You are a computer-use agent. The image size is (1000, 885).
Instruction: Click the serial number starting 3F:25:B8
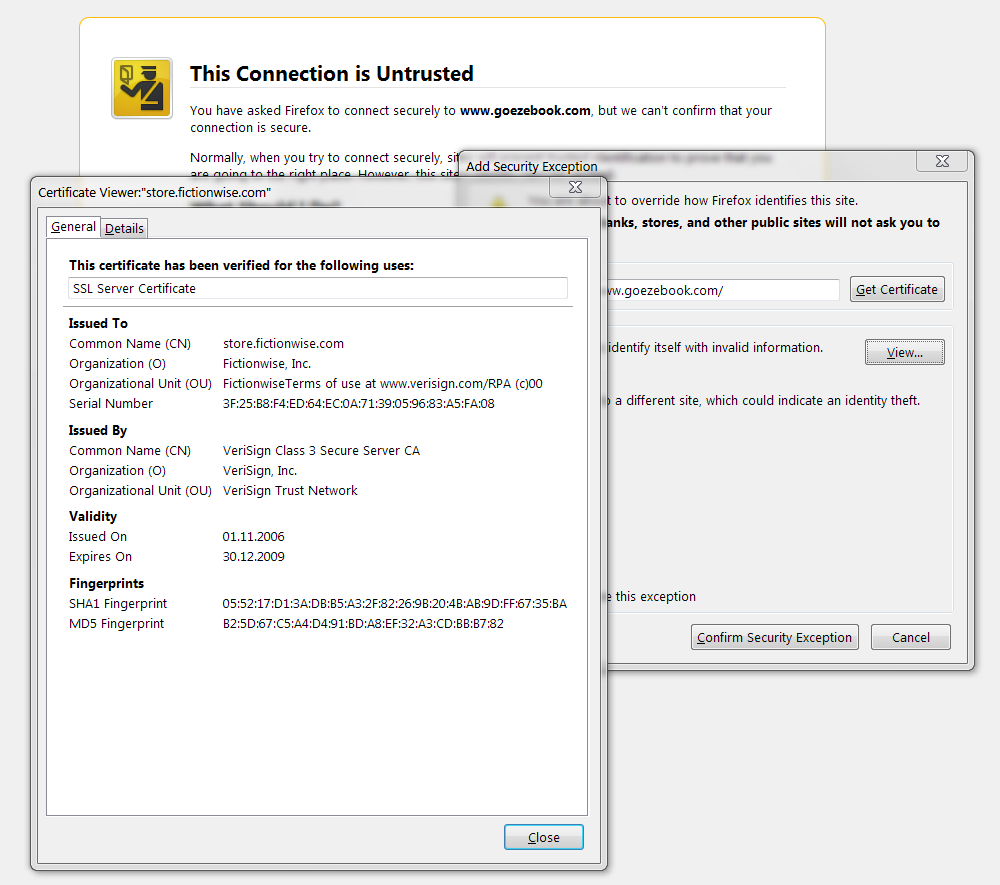pos(358,404)
